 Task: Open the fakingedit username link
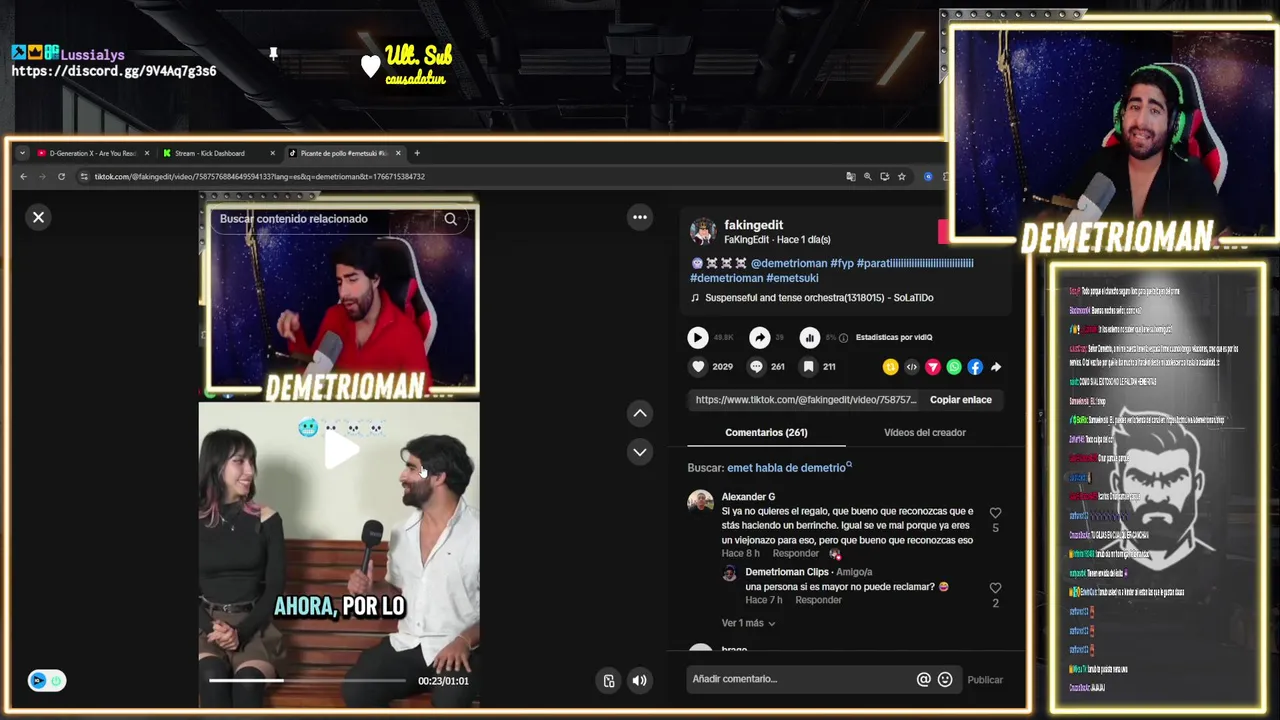click(x=754, y=225)
